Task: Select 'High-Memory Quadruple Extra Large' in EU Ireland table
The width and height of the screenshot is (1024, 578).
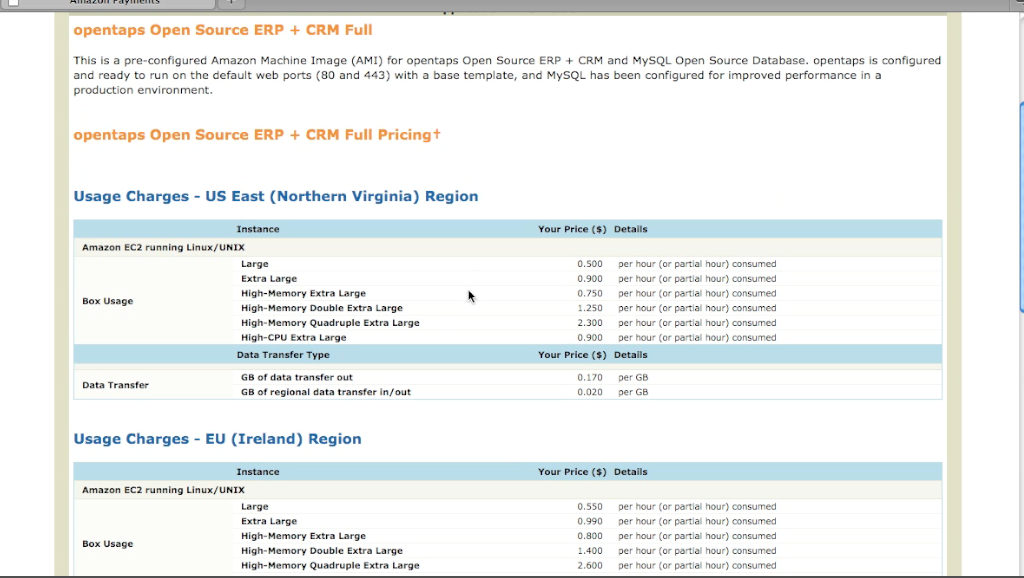Action: [330, 566]
